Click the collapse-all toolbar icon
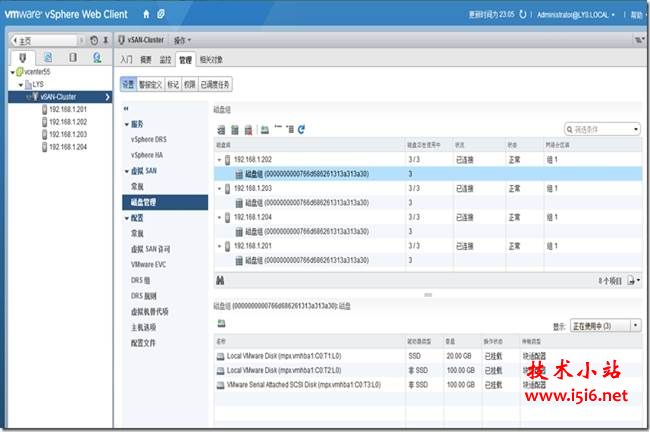Viewport: 650px width, 432px height. (x=278, y=128)
